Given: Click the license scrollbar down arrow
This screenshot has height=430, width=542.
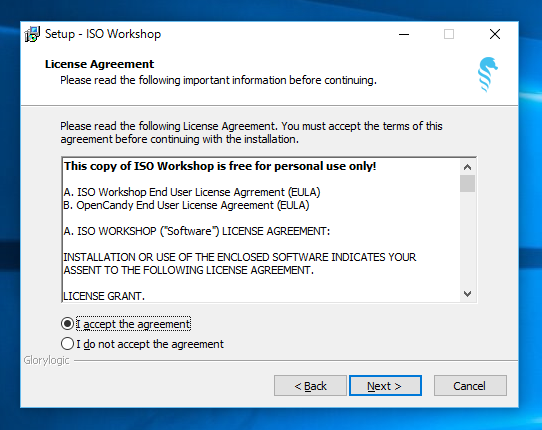Looking at the screenshot, I should click(x=467, y=294).
